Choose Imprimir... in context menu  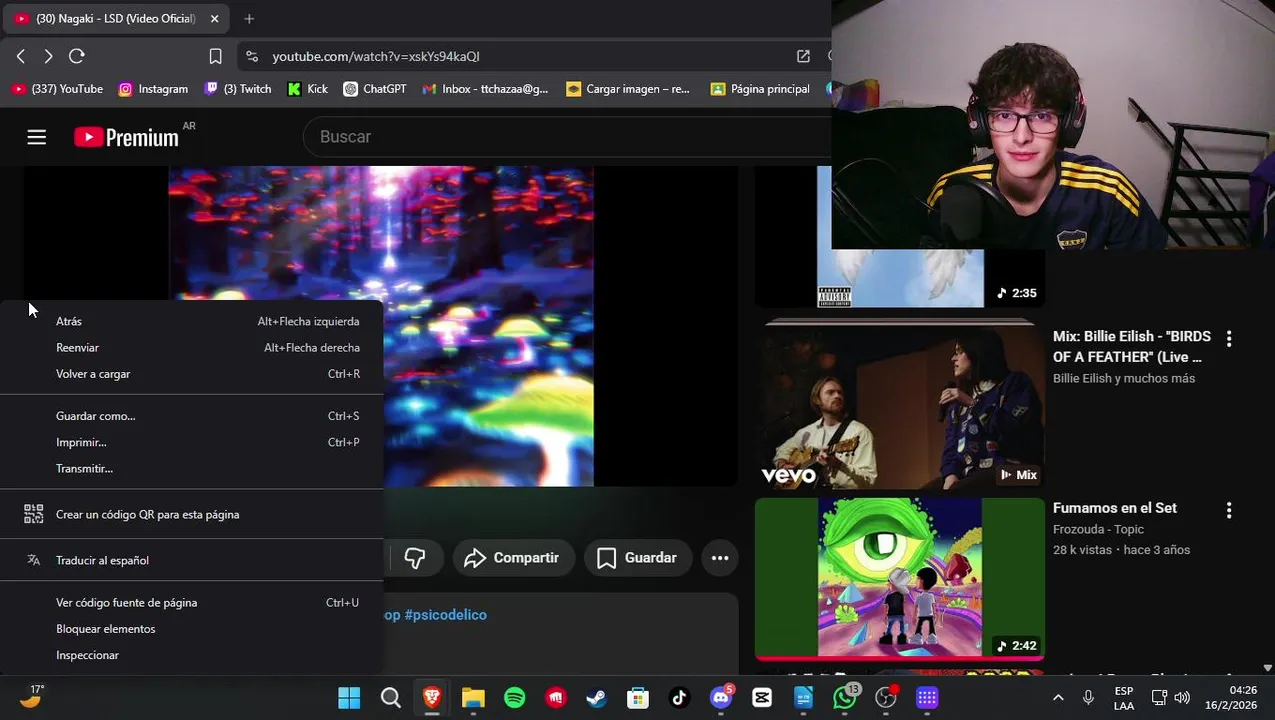pos(192,442)
